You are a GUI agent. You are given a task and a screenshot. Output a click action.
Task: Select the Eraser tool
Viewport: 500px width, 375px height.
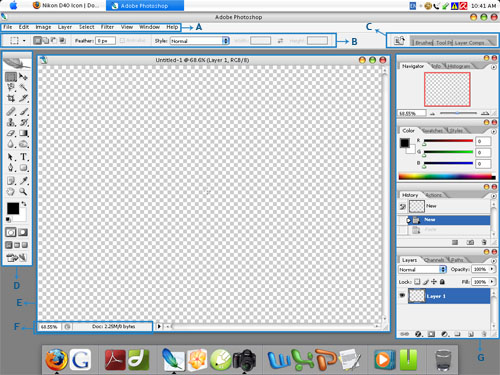(11, 133)
